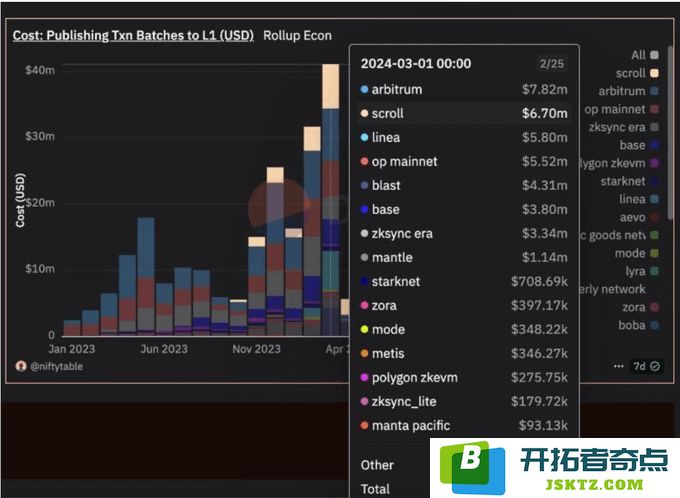
Task: Click the scroll legend color swatch
Action: click(x=654, y=73)
